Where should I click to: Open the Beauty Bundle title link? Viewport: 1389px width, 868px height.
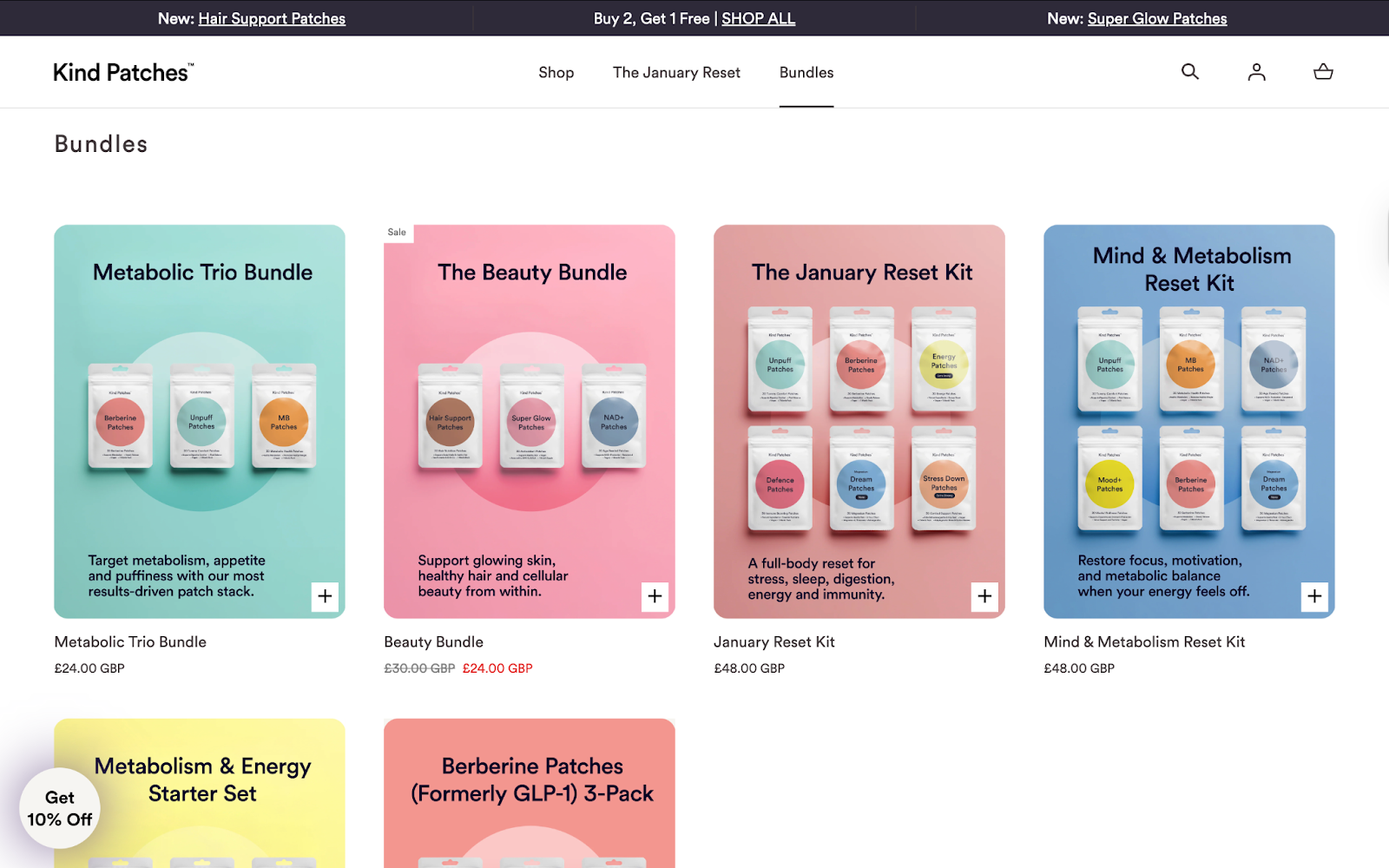[x=433, y=641]
